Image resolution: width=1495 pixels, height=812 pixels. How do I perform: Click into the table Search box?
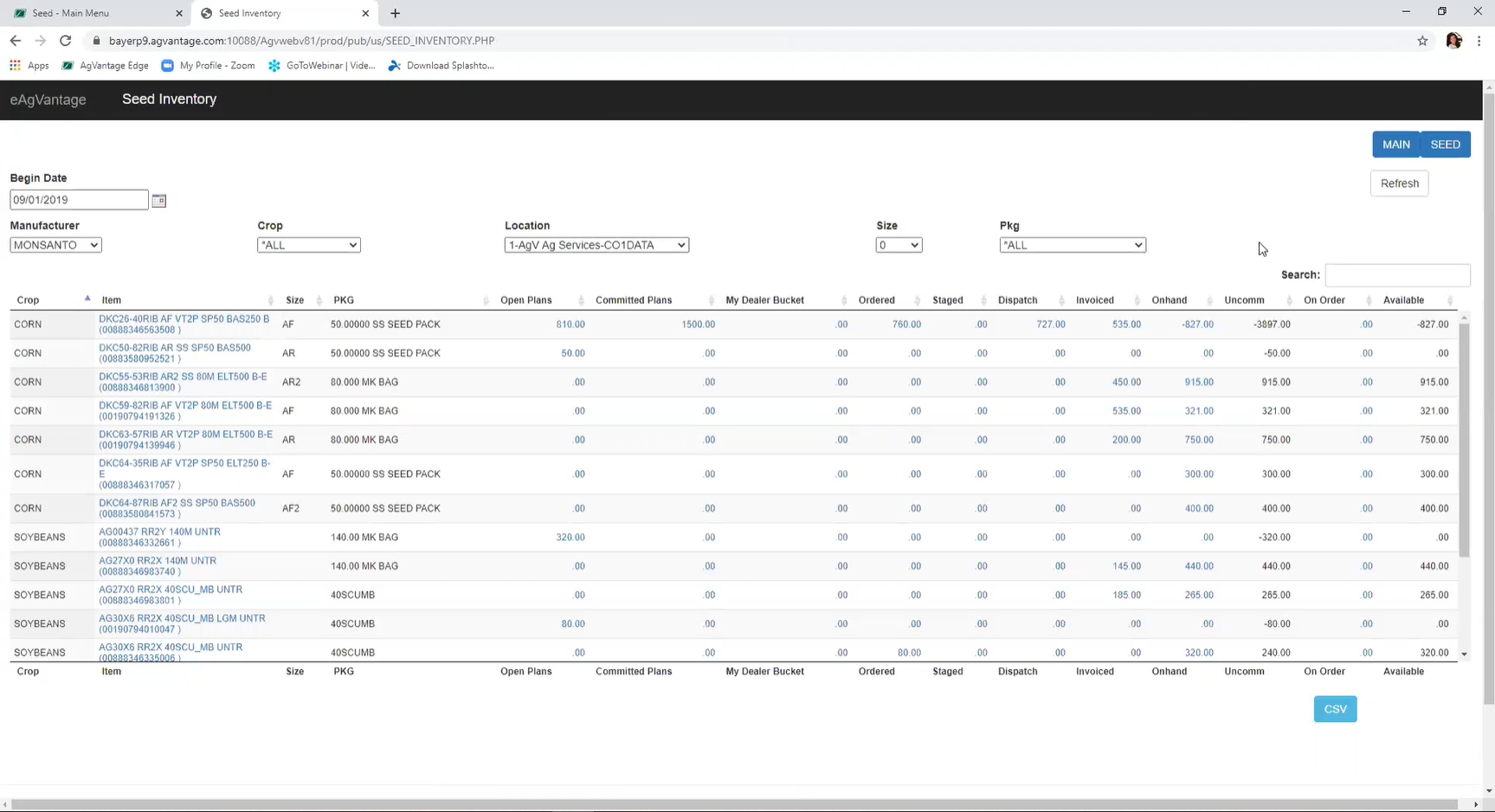pos(1397,275)
